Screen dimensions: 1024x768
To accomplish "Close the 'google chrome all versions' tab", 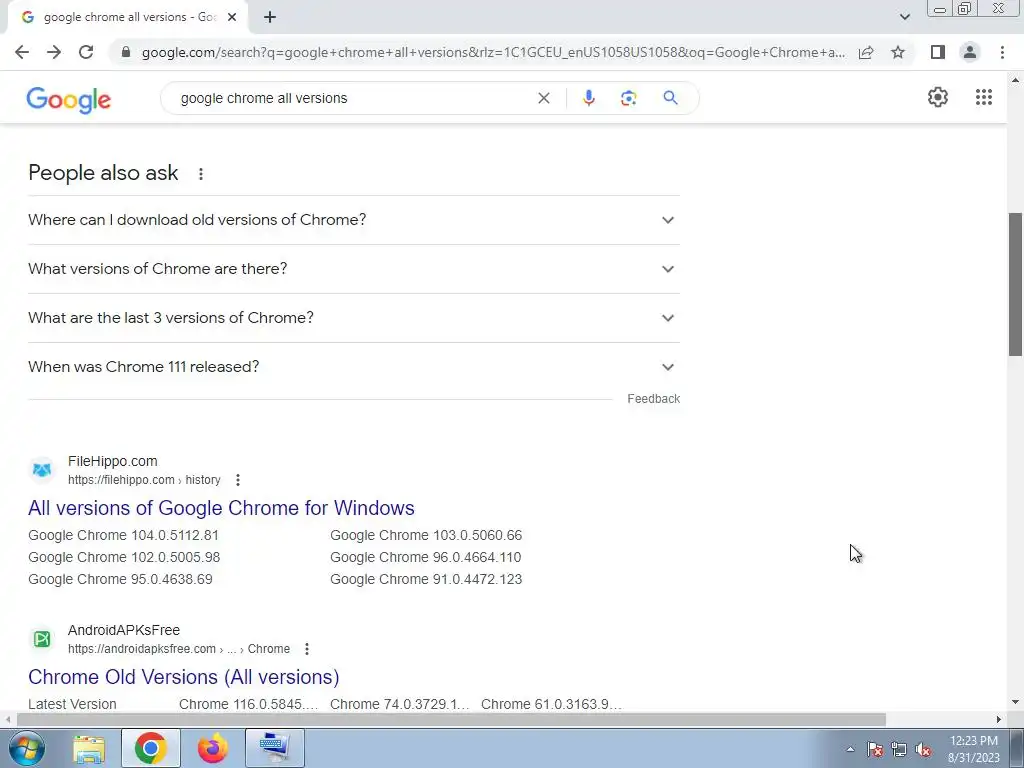I will 232,17.
